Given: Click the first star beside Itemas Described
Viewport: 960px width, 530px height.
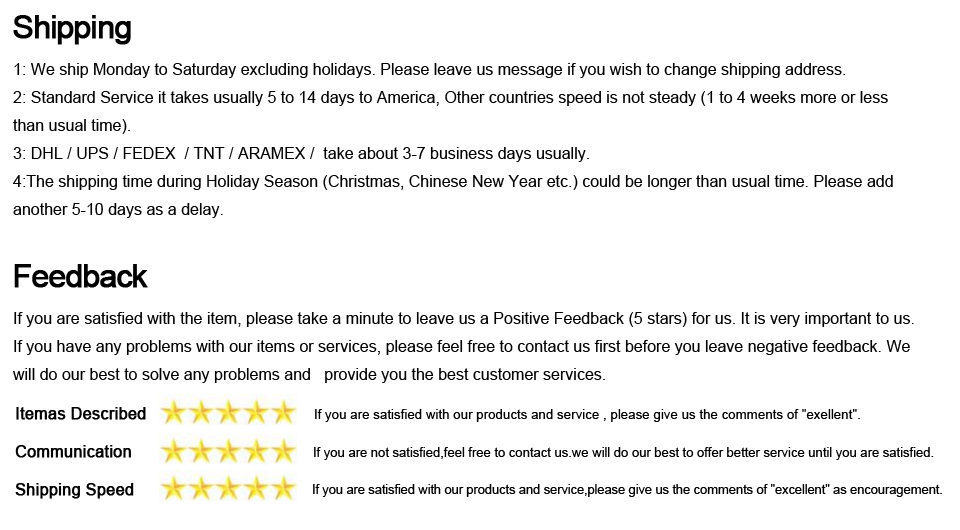Looking at the screenshot, I should (x=175, y=413).
